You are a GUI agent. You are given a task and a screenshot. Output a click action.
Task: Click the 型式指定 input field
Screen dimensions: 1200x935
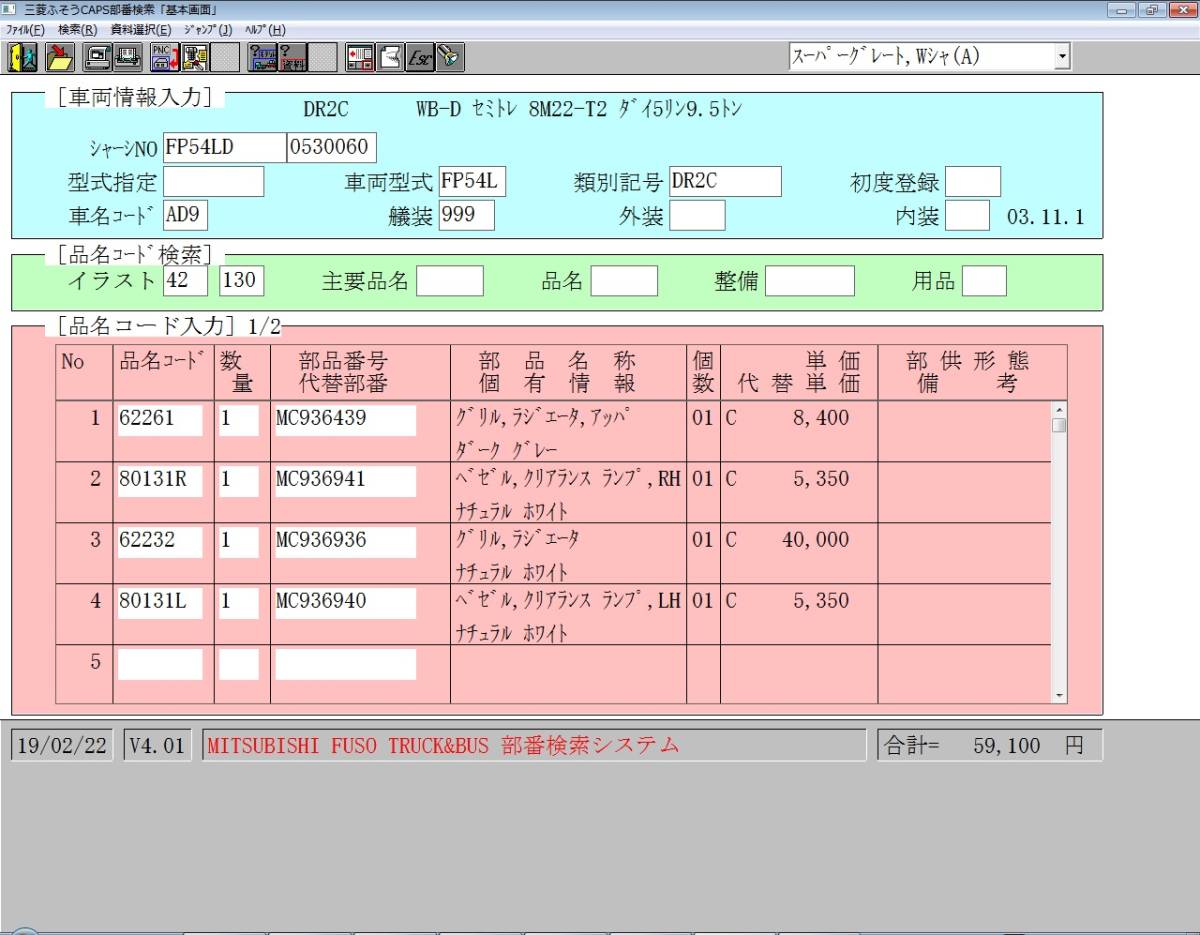213,182
